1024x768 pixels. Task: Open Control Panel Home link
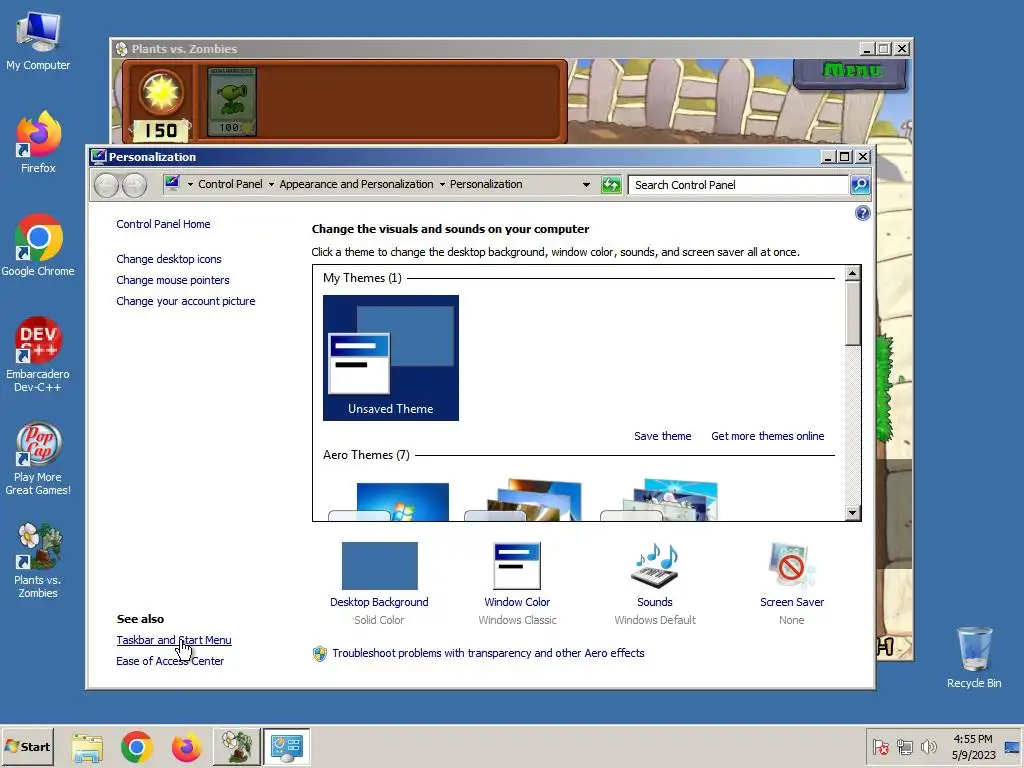(x=163, y=224)
